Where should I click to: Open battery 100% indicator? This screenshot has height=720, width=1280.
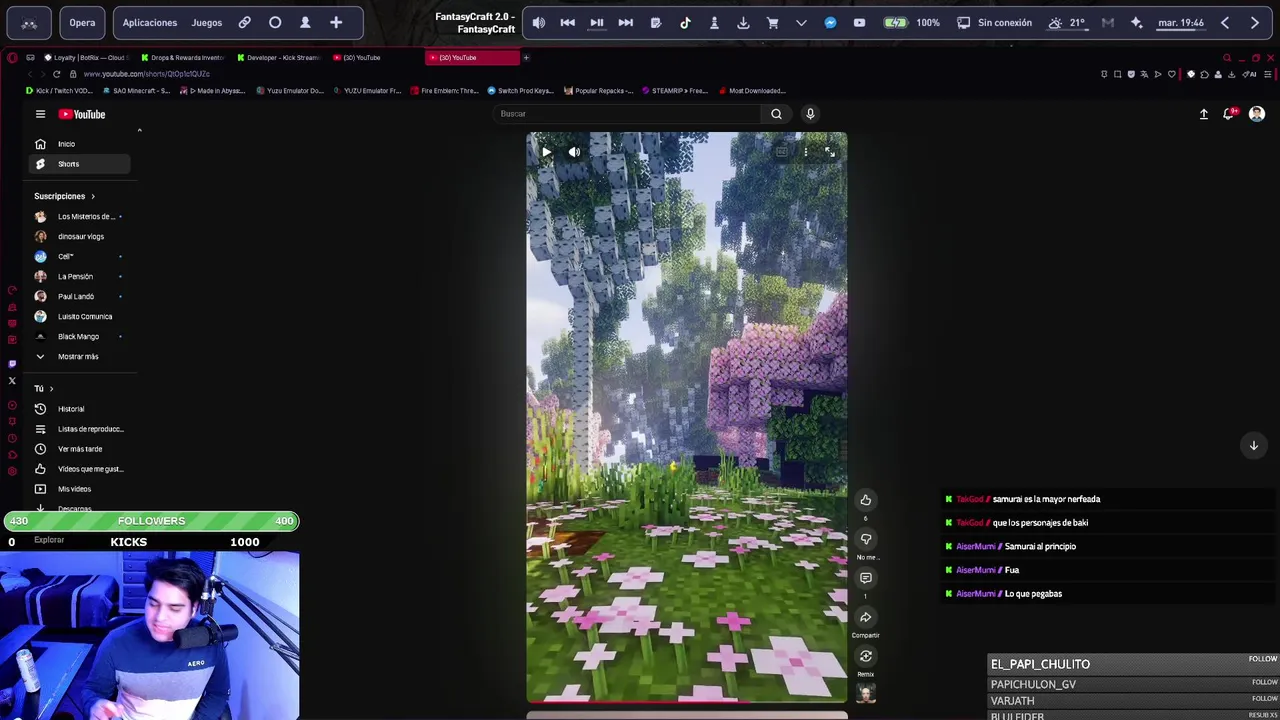(912, 22)
